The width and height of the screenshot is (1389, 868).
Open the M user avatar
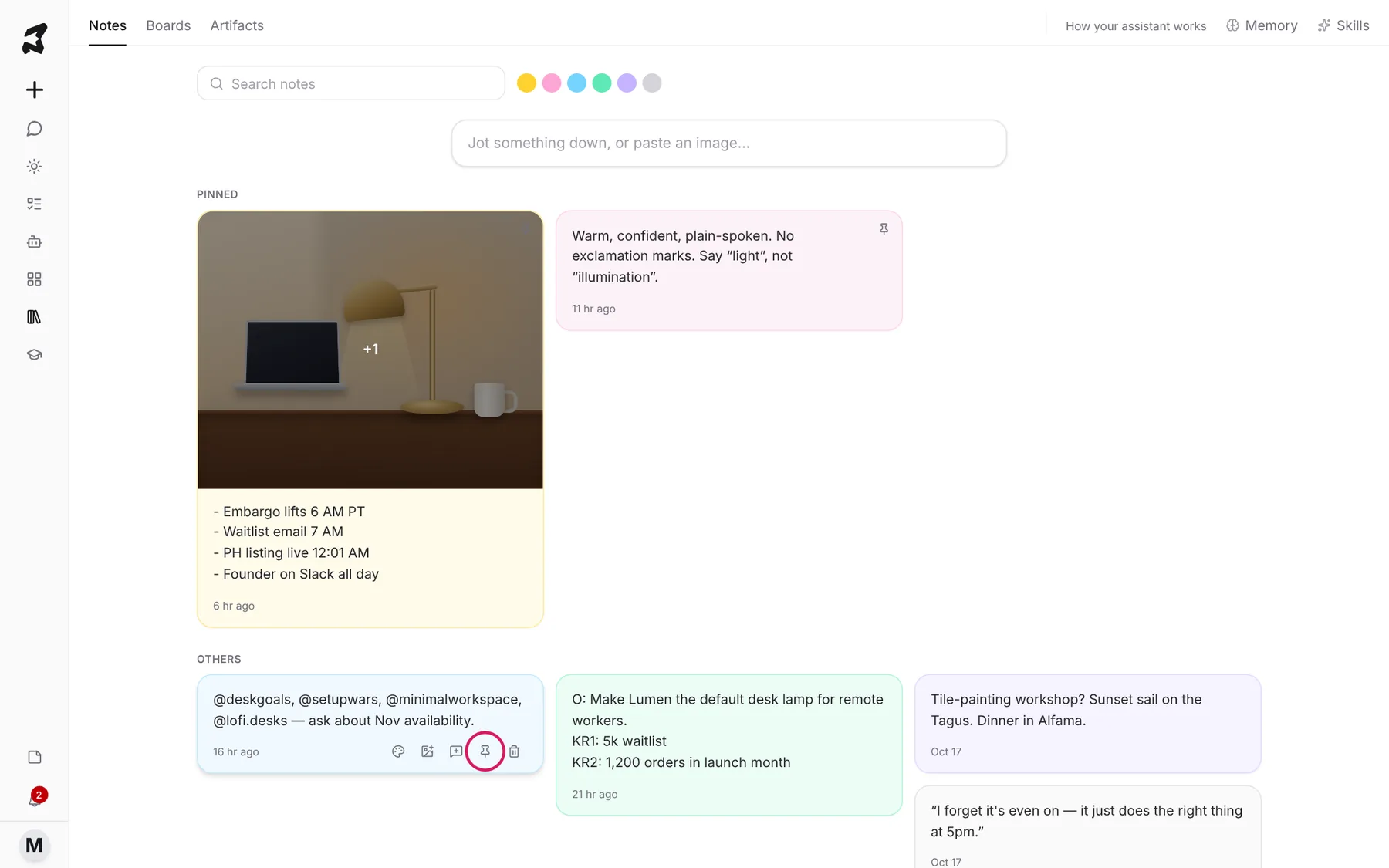tap(34, 845)
